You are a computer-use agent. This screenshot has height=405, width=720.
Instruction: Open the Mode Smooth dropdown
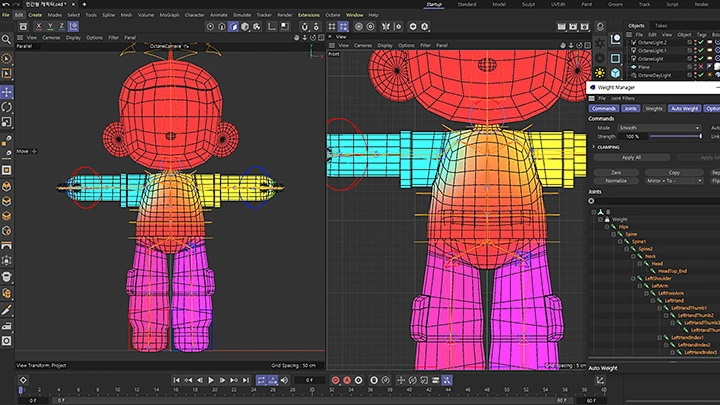point(658,128)
